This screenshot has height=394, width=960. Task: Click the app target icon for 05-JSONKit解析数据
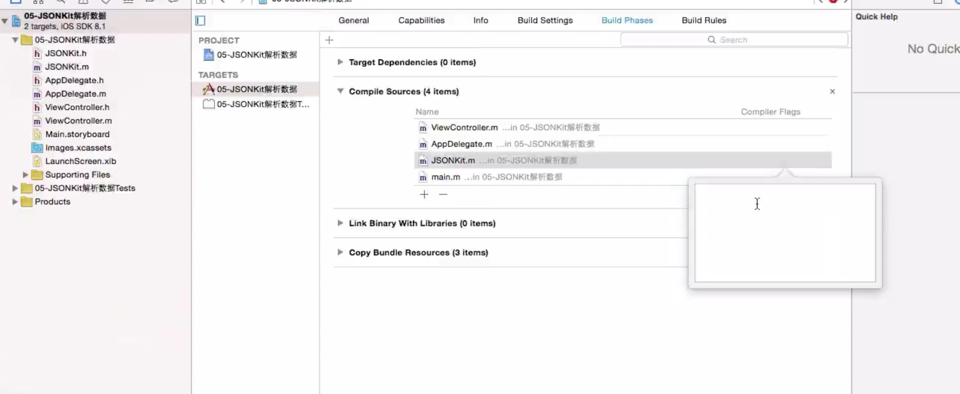(x=209, y=89)
